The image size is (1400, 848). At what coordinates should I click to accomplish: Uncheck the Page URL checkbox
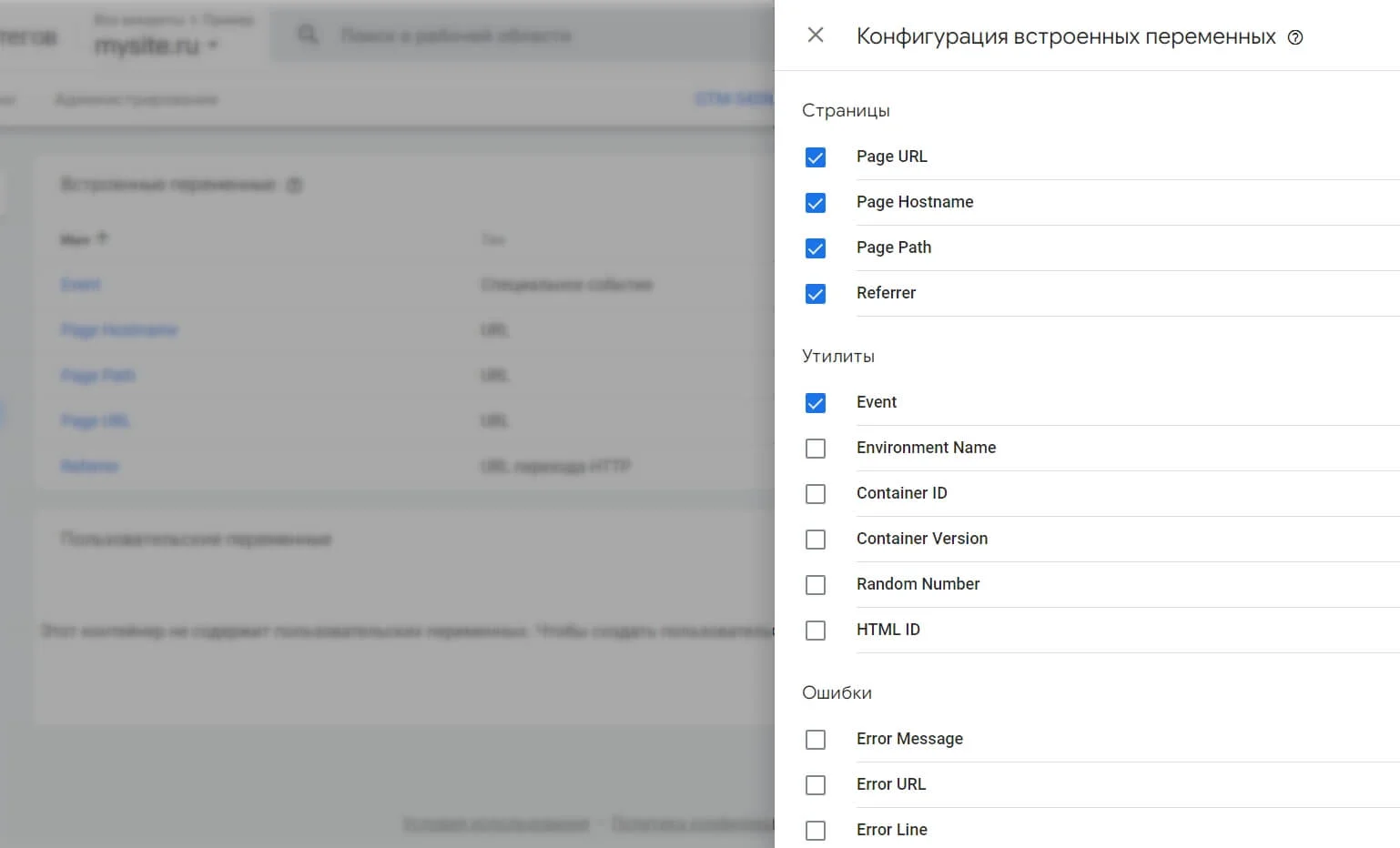(x=816, y=157)
